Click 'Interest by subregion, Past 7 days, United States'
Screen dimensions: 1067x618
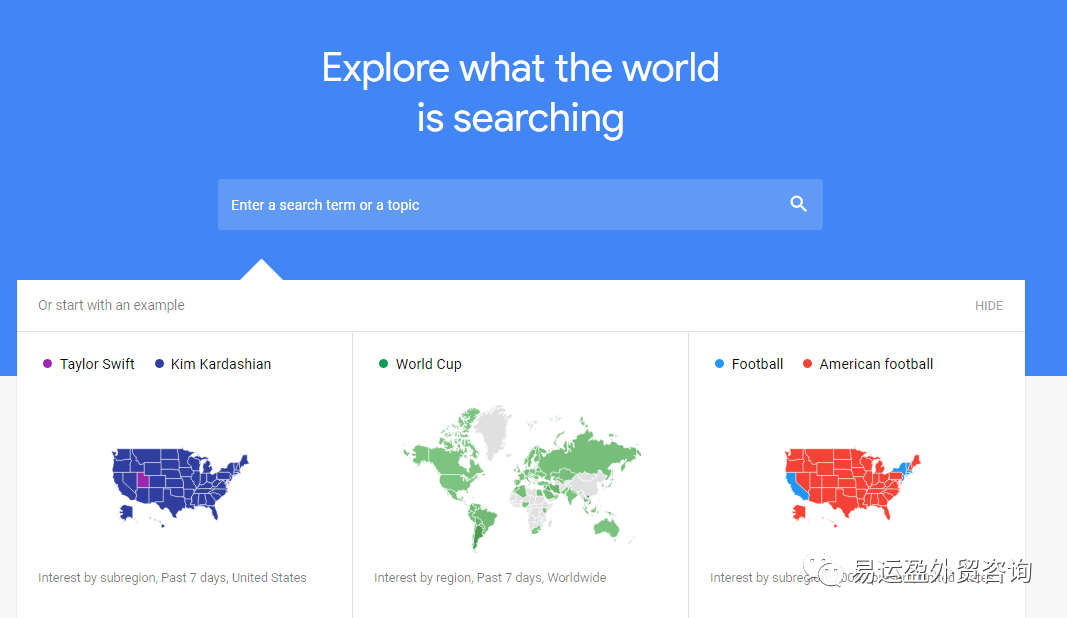[172, 577]
